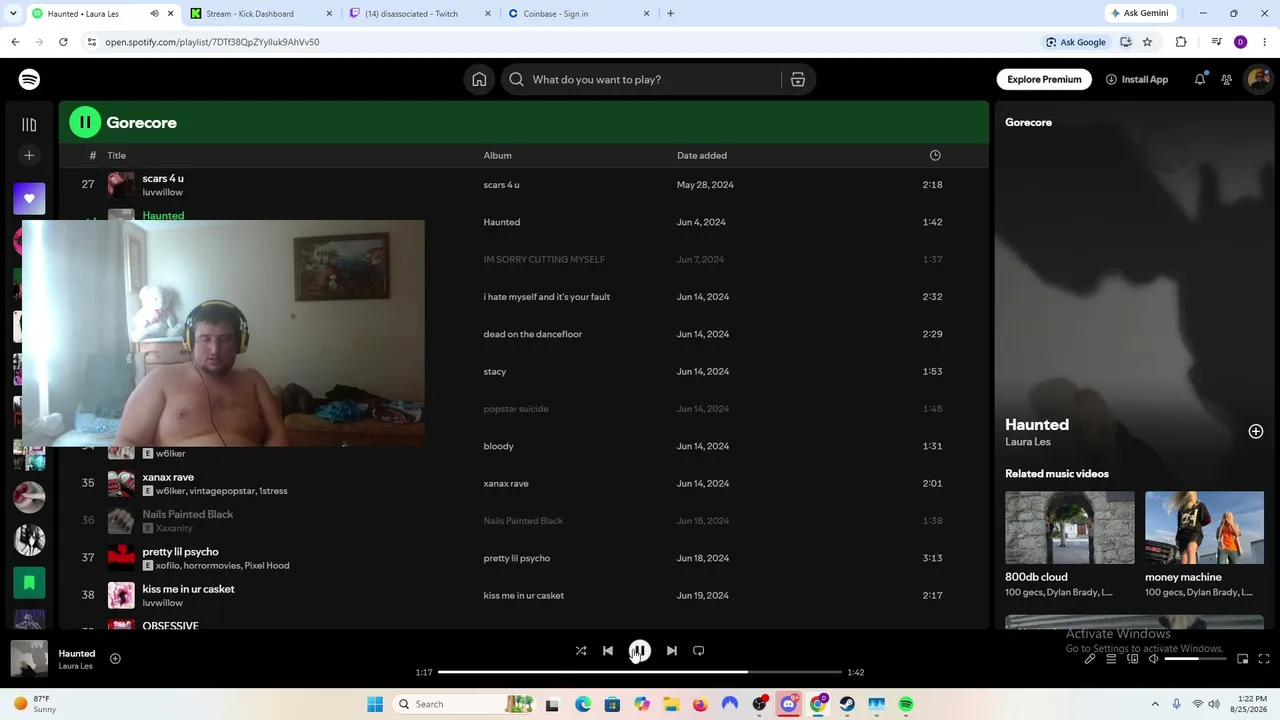Add Haunted to Liked Songs in side panel
The image size is (1280, 720).
[1256, 431]
